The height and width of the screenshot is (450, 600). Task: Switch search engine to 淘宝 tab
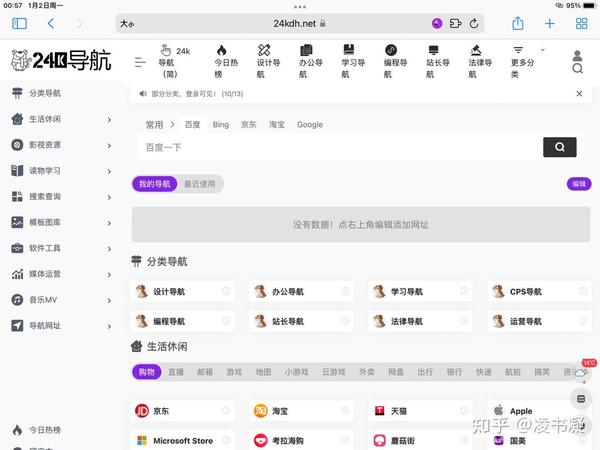coord(277,125)
